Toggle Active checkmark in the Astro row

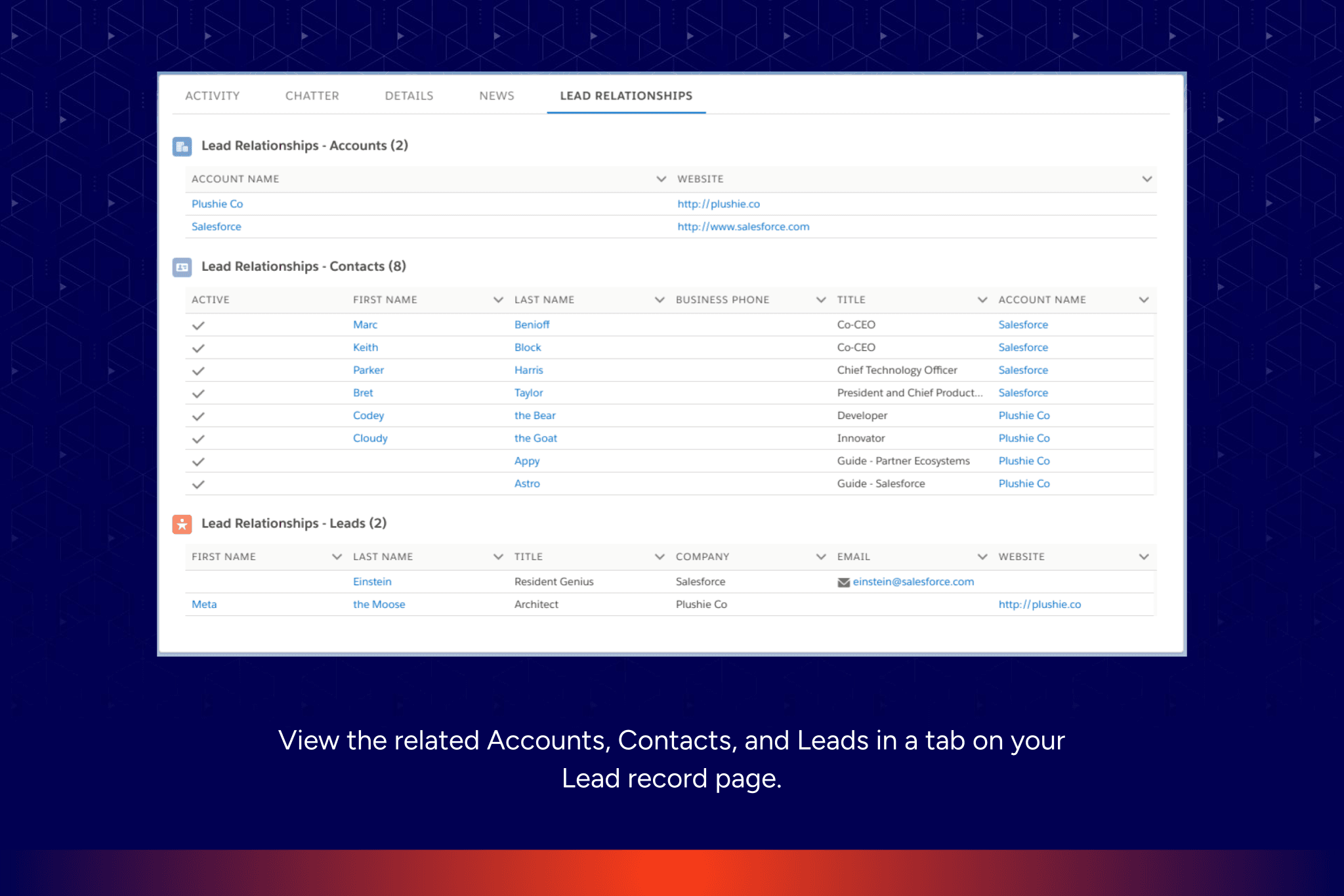pos(198,485)
